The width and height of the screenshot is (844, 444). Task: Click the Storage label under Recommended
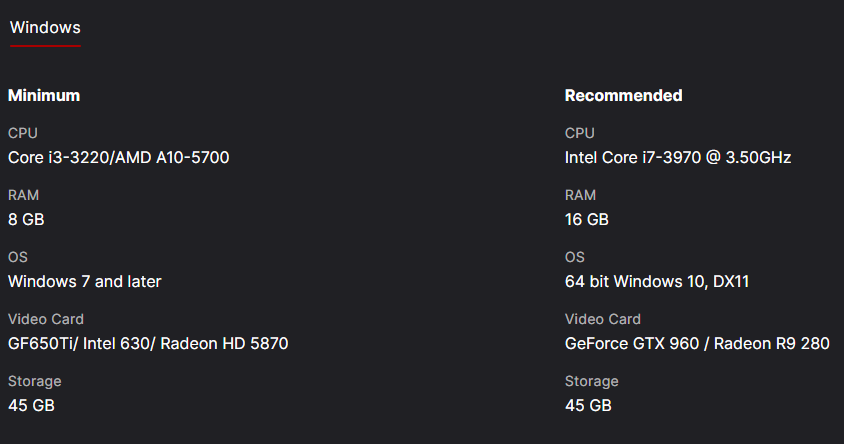592,381
